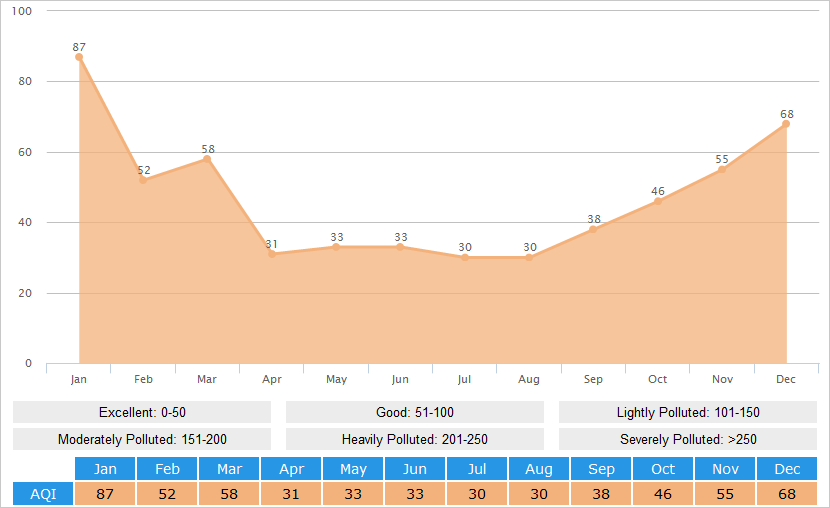
Task: Click the April data point labeled 31
Action: 272,254
